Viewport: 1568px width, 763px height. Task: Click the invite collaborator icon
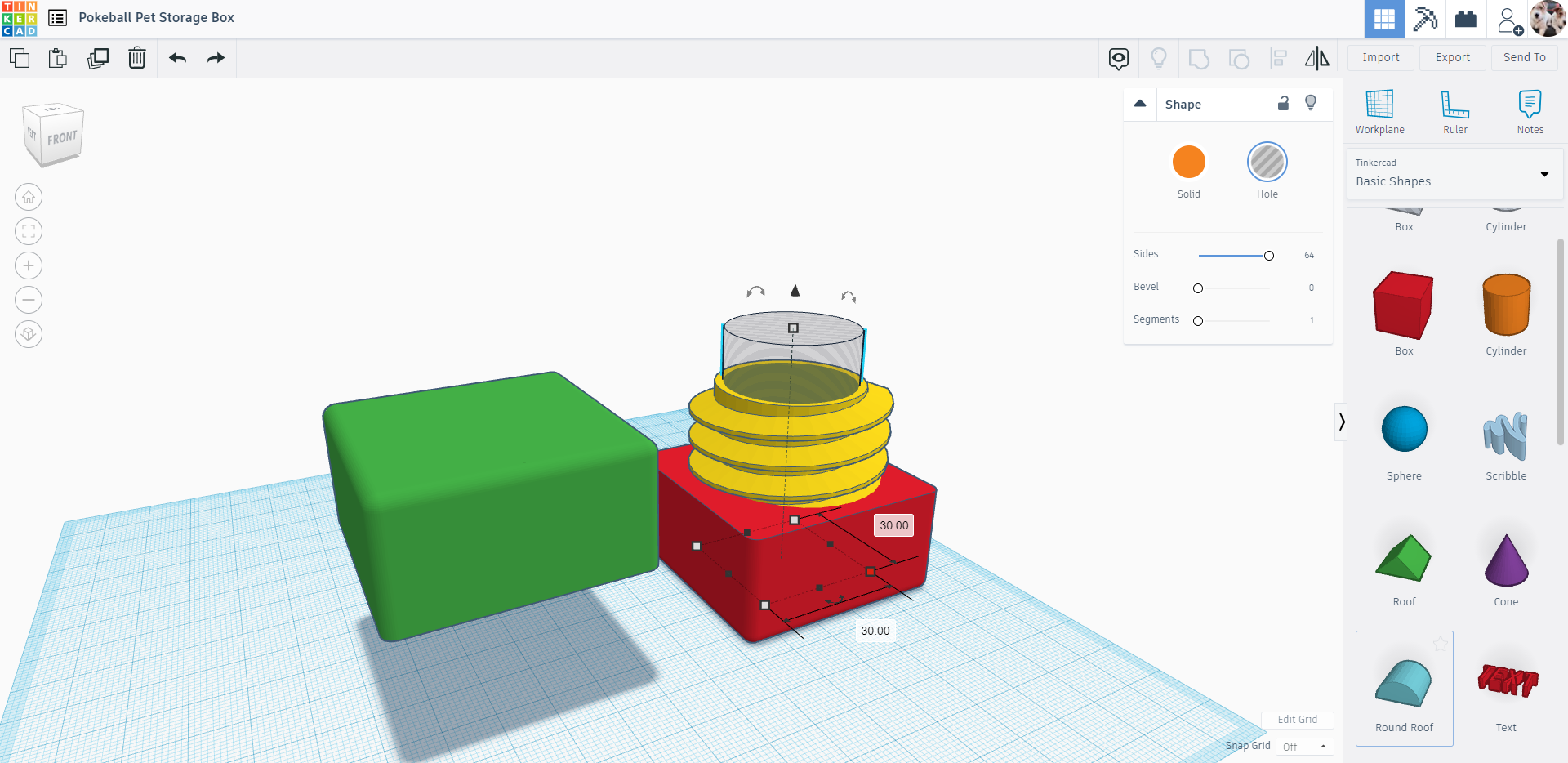(1509, 20)
